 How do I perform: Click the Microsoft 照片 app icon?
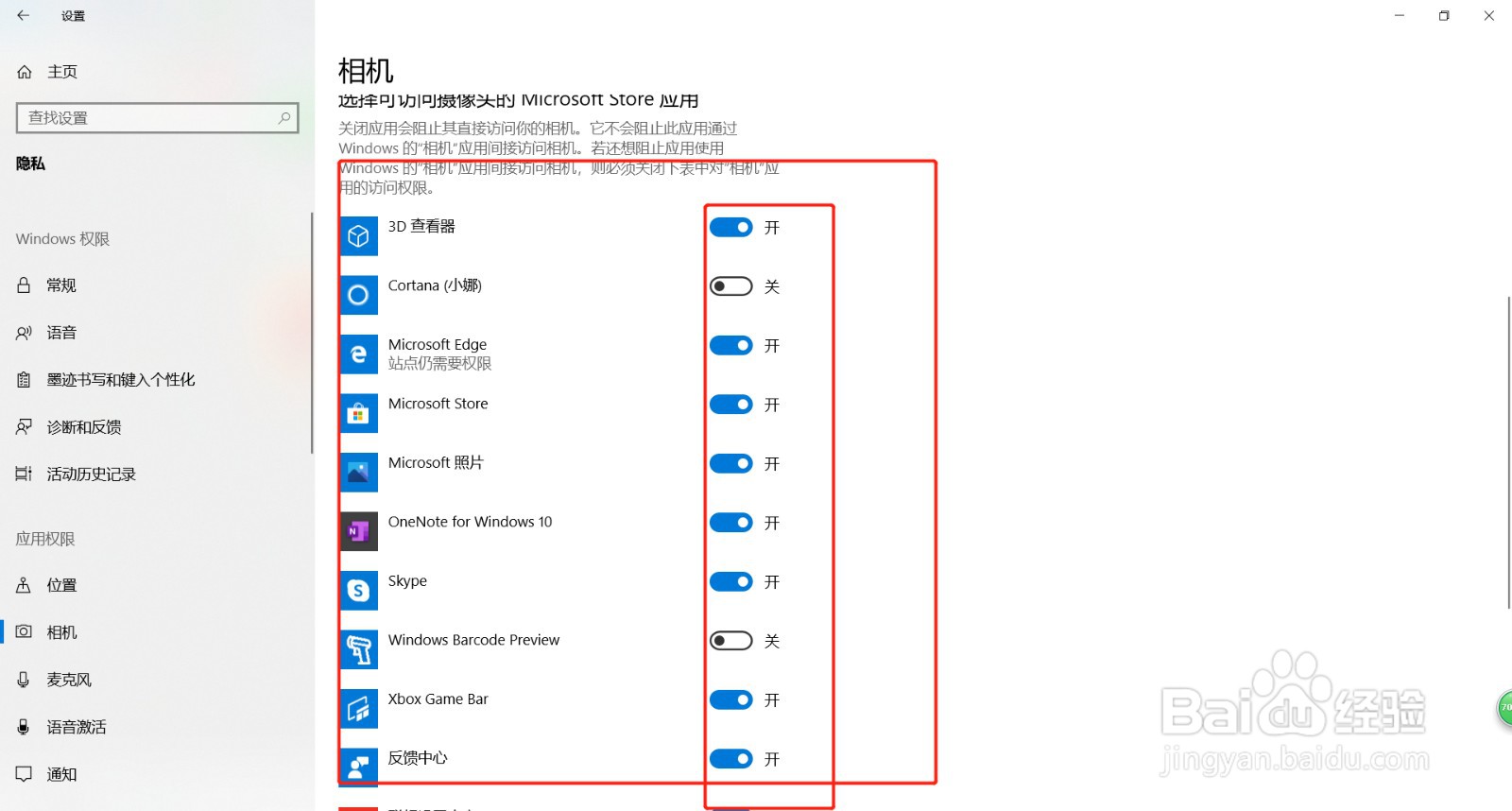(x=358, y=473)
